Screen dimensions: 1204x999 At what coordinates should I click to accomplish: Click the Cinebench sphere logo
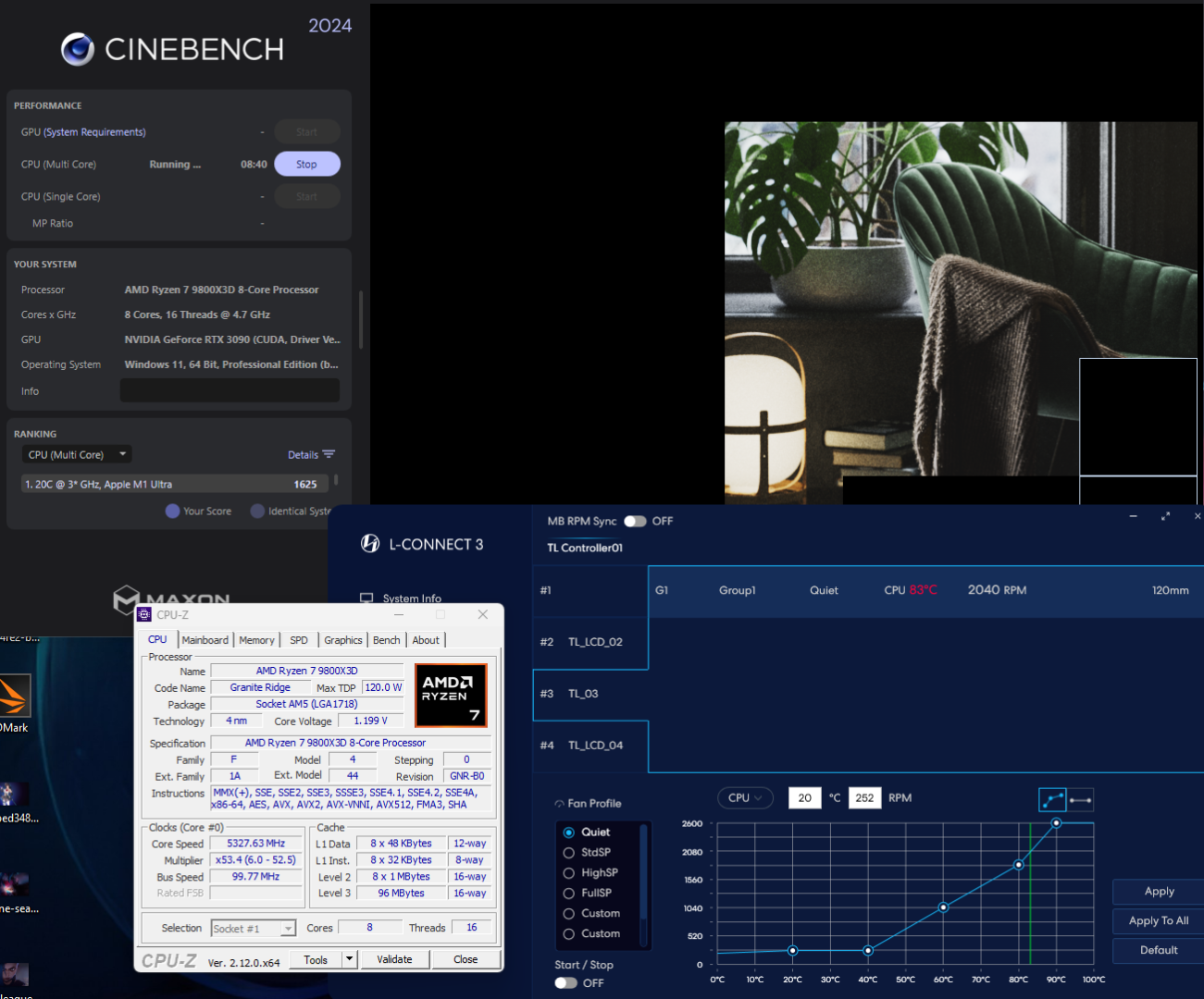pos(78,49)
